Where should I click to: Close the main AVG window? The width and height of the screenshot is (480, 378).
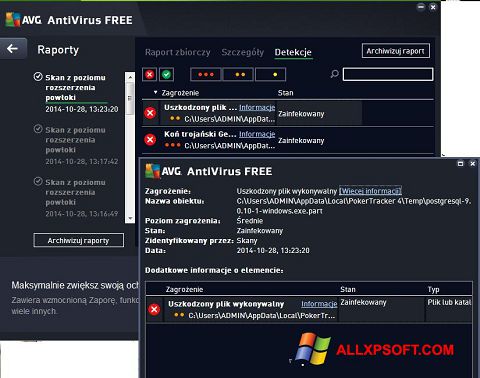(433, 7)
